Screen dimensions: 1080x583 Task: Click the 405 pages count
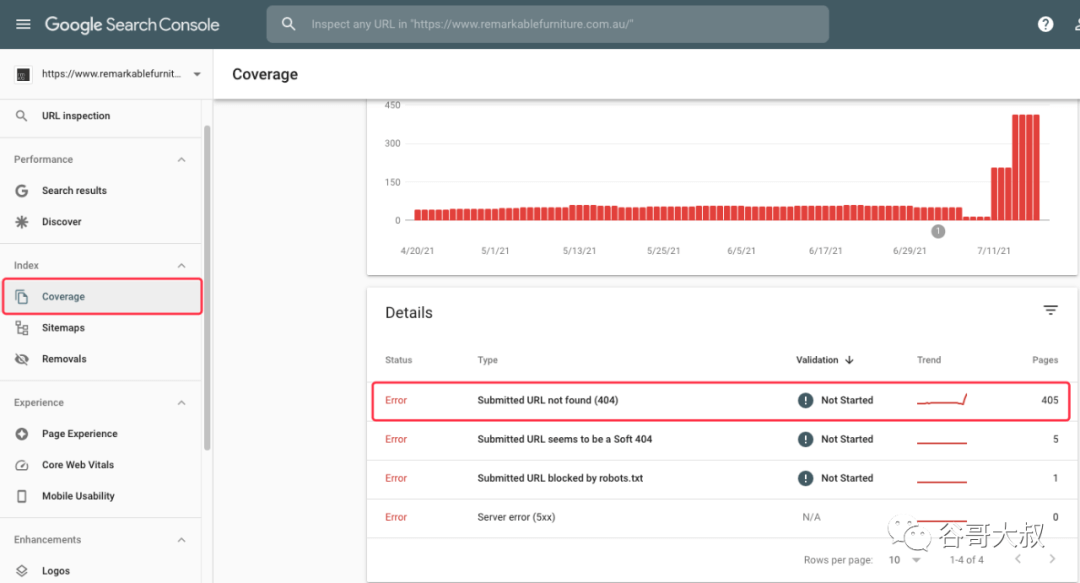pos(1050,400)
